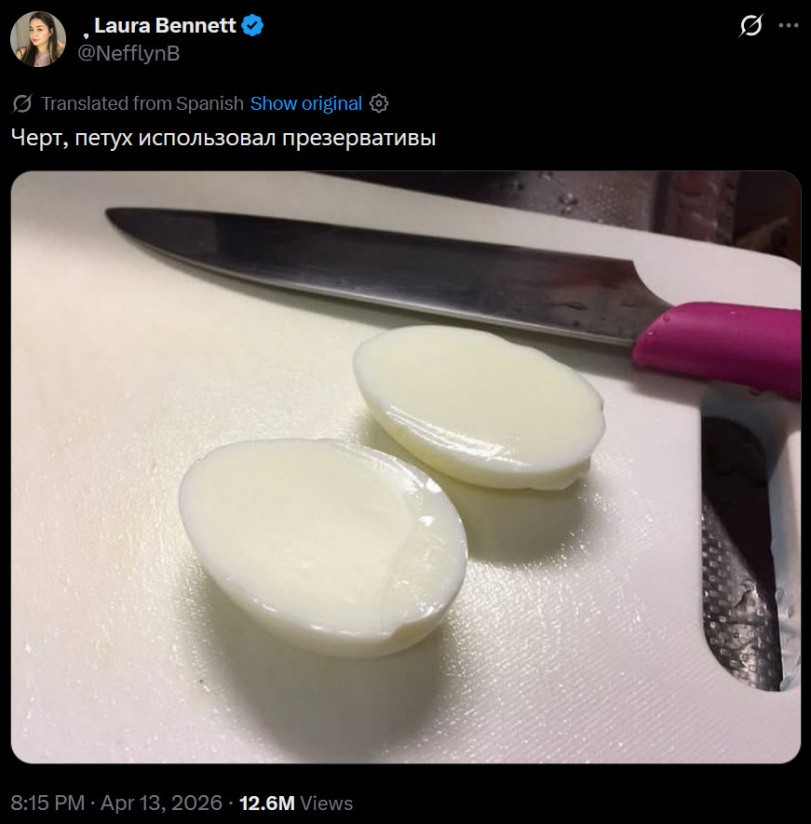The image size is (811, 824).
Task: Click "Show original" to view Spanish text
Action: 306,103
